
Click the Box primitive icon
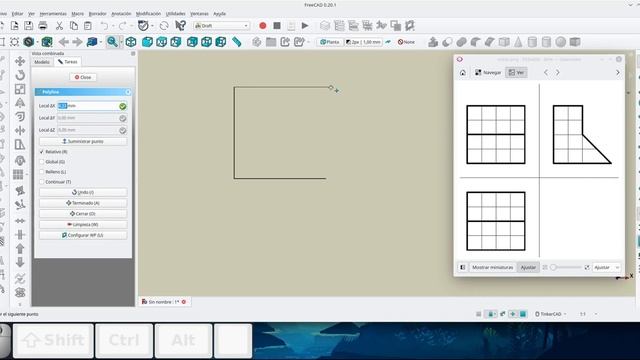pyautogui.click(x=504, y=42)
